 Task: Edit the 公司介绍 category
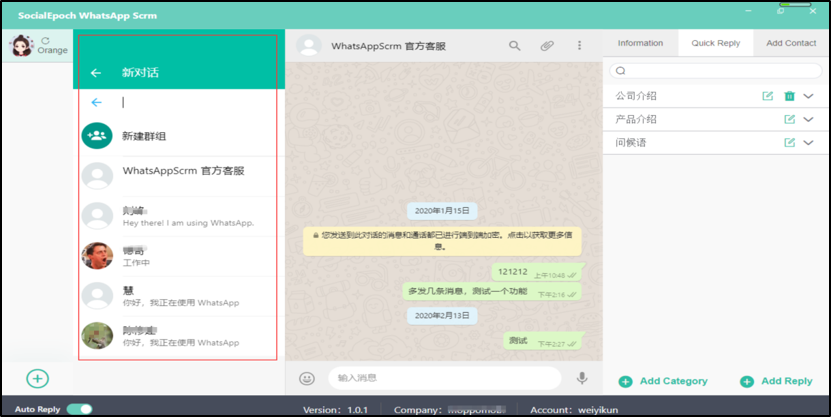point(767,96)
